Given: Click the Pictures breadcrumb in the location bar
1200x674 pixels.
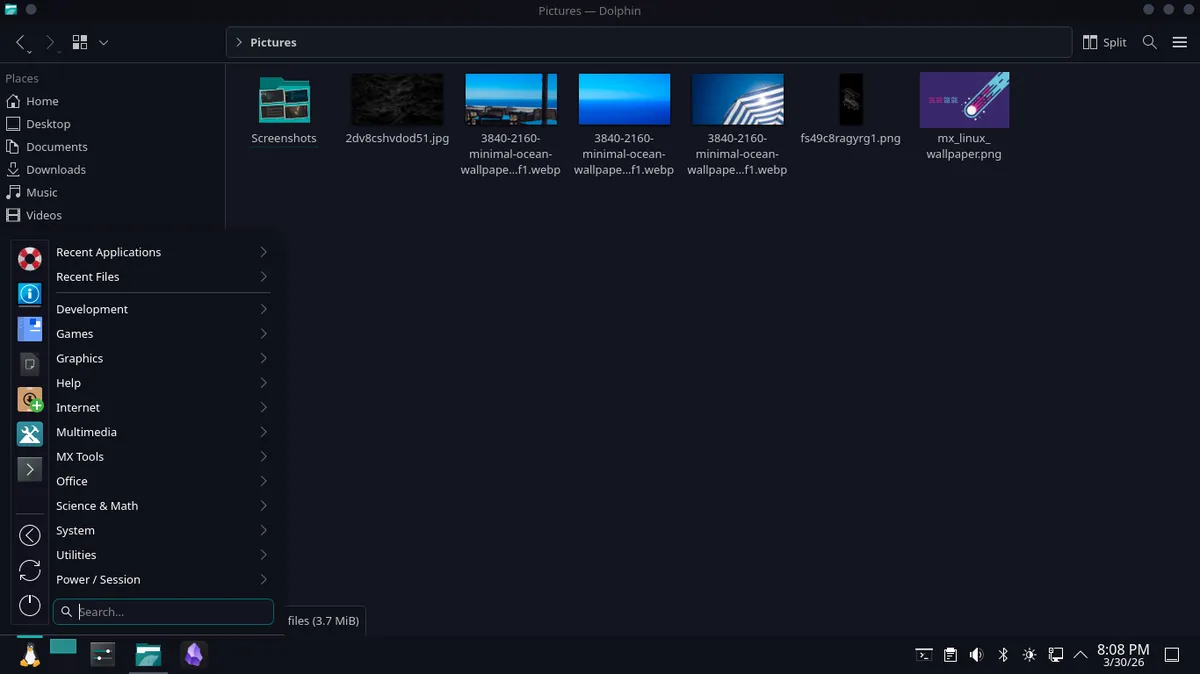Looking at the screenshot, I should (274, 42).
